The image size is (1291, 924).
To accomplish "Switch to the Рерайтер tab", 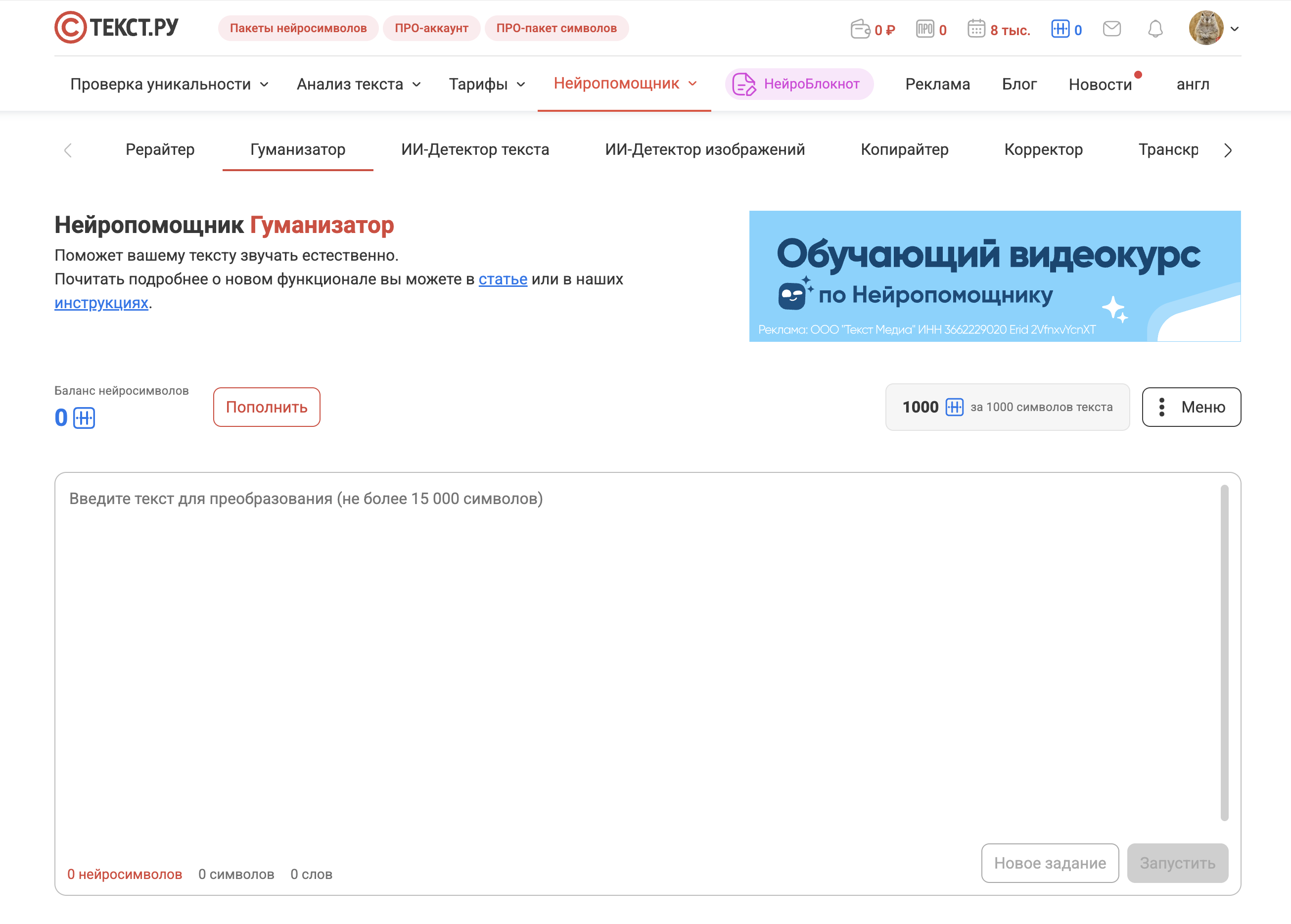I will 160,150.
